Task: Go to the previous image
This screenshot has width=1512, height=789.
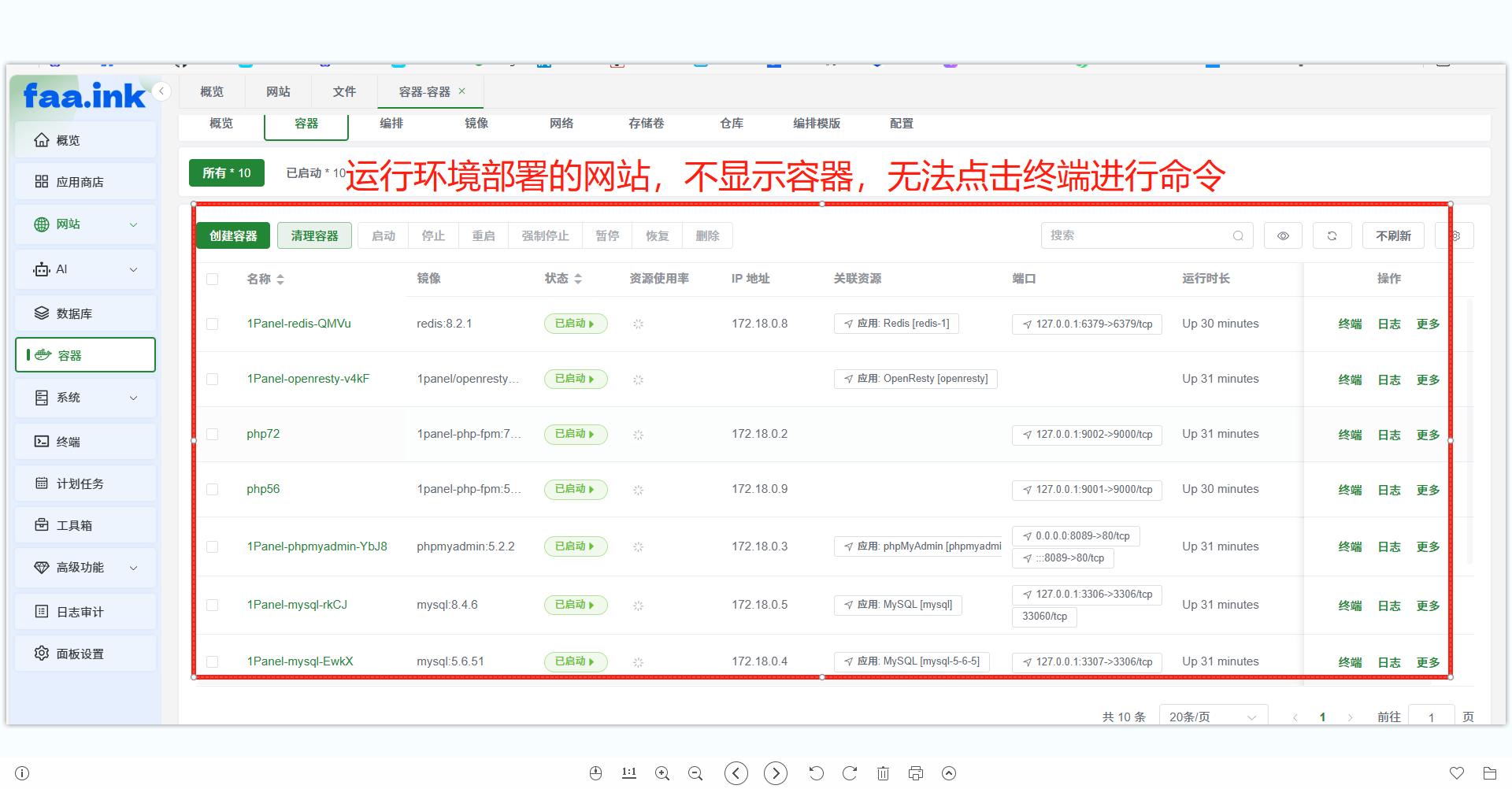Action: (736, 773)
